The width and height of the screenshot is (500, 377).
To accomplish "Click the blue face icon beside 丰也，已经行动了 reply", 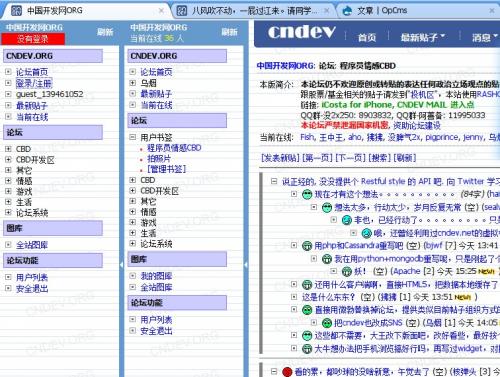I will tap(347, 220).
